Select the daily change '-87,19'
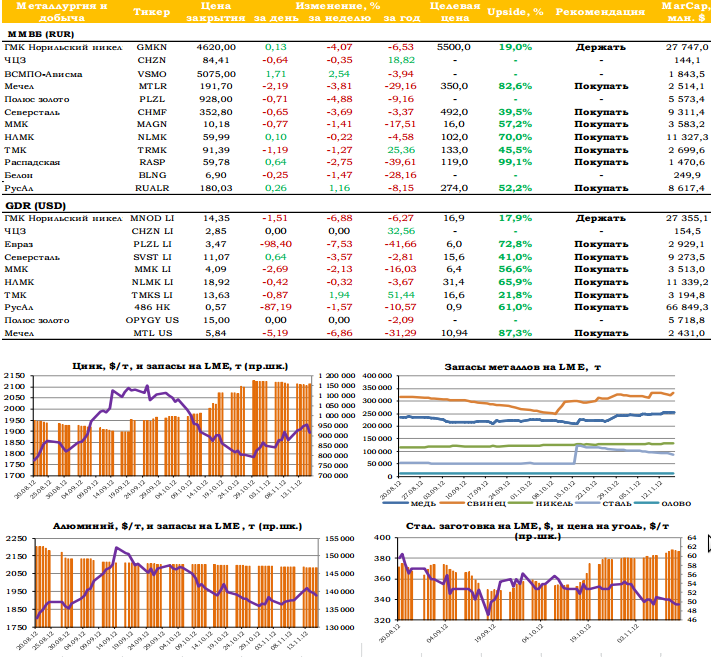 pos(276,307)
